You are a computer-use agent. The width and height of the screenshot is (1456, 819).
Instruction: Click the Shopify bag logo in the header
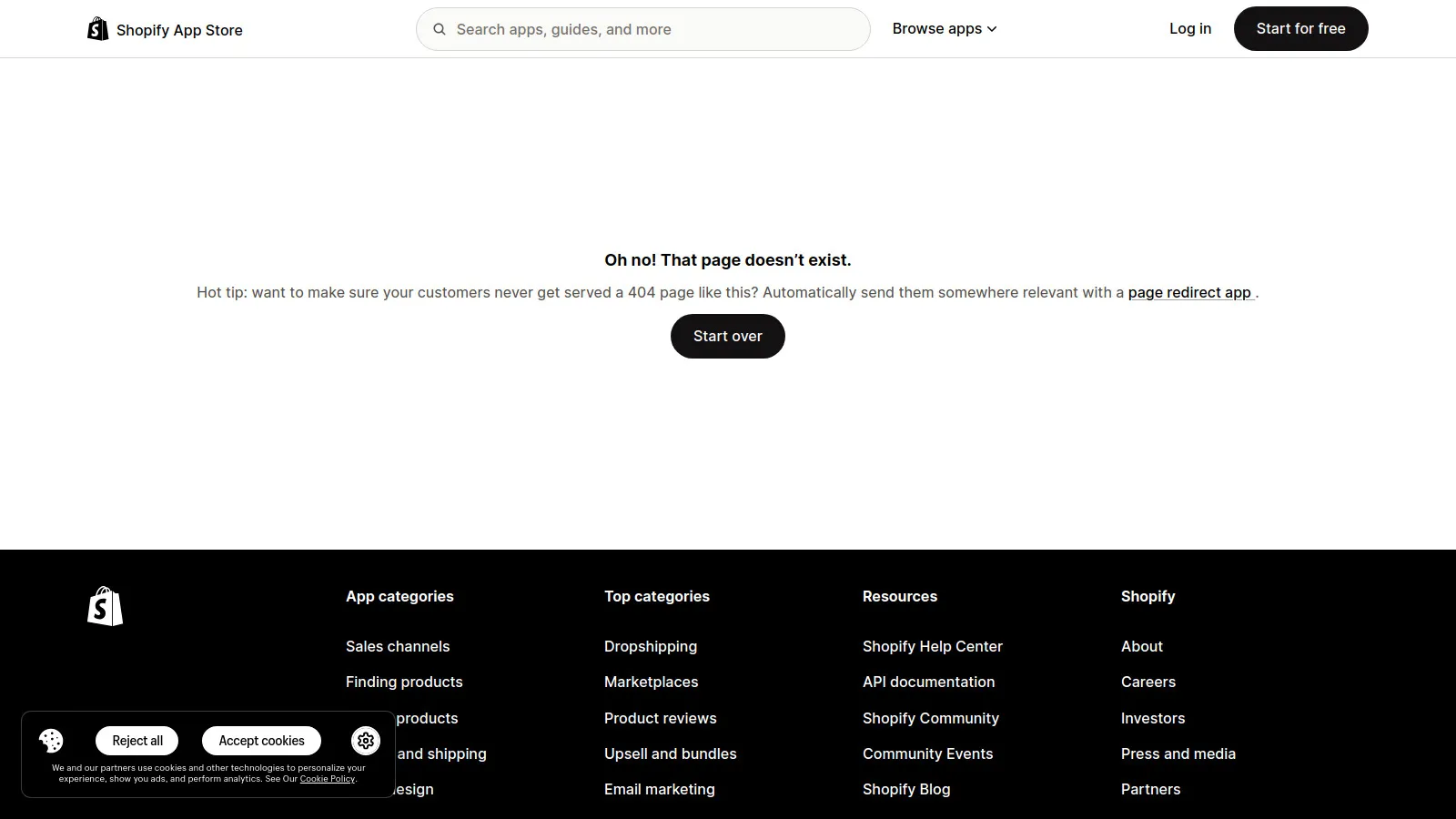click(x=96, y=28)
